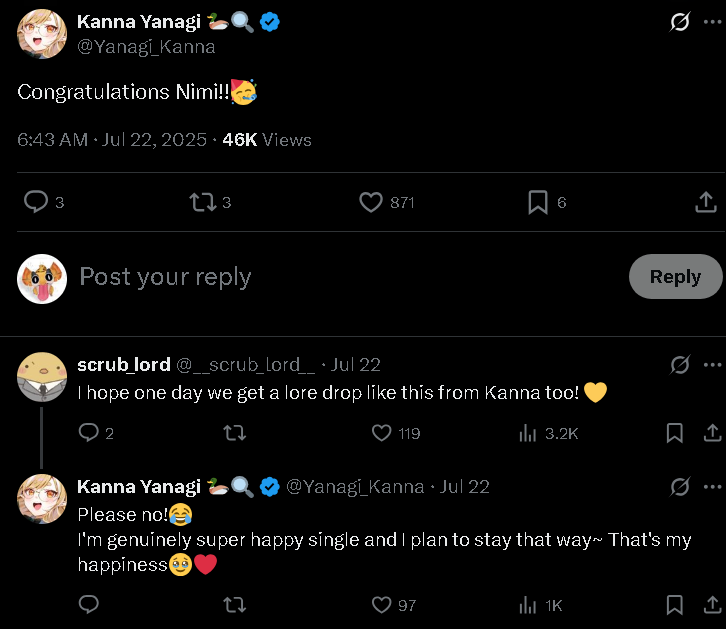Open the @__scrub_lord__ handle link

point(246,365)
